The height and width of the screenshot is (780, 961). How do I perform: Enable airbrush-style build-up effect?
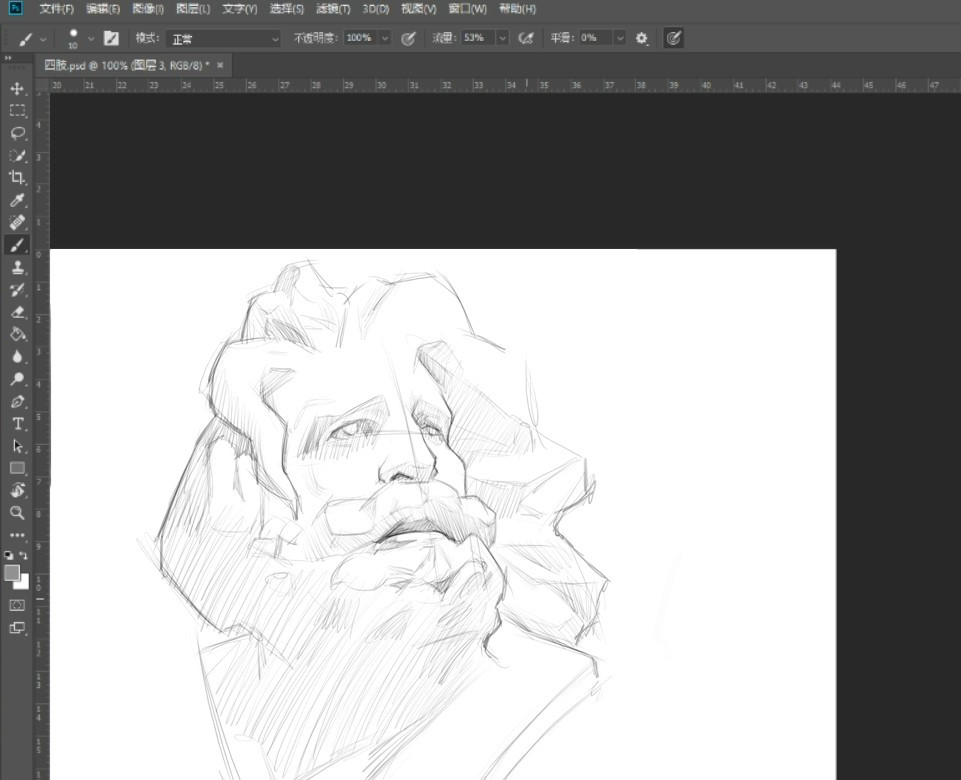pos(525,38)
